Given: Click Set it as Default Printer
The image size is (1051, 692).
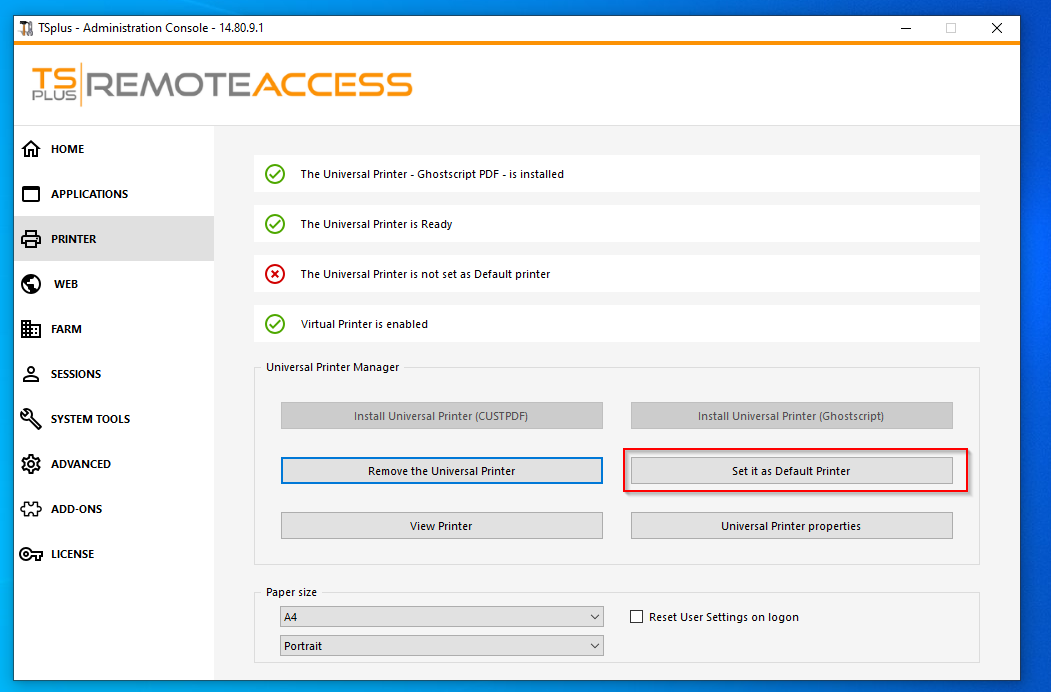Looking at the screenshot, I should [791, 471].
